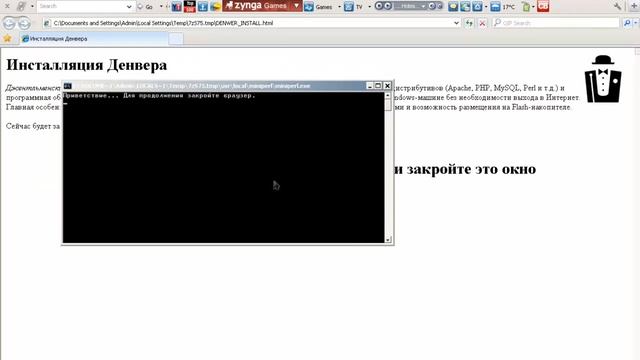The height and width of the screenshot is (360, 640).
Task: Open the toolbar search history dropdown
Action: click(129, 7)
